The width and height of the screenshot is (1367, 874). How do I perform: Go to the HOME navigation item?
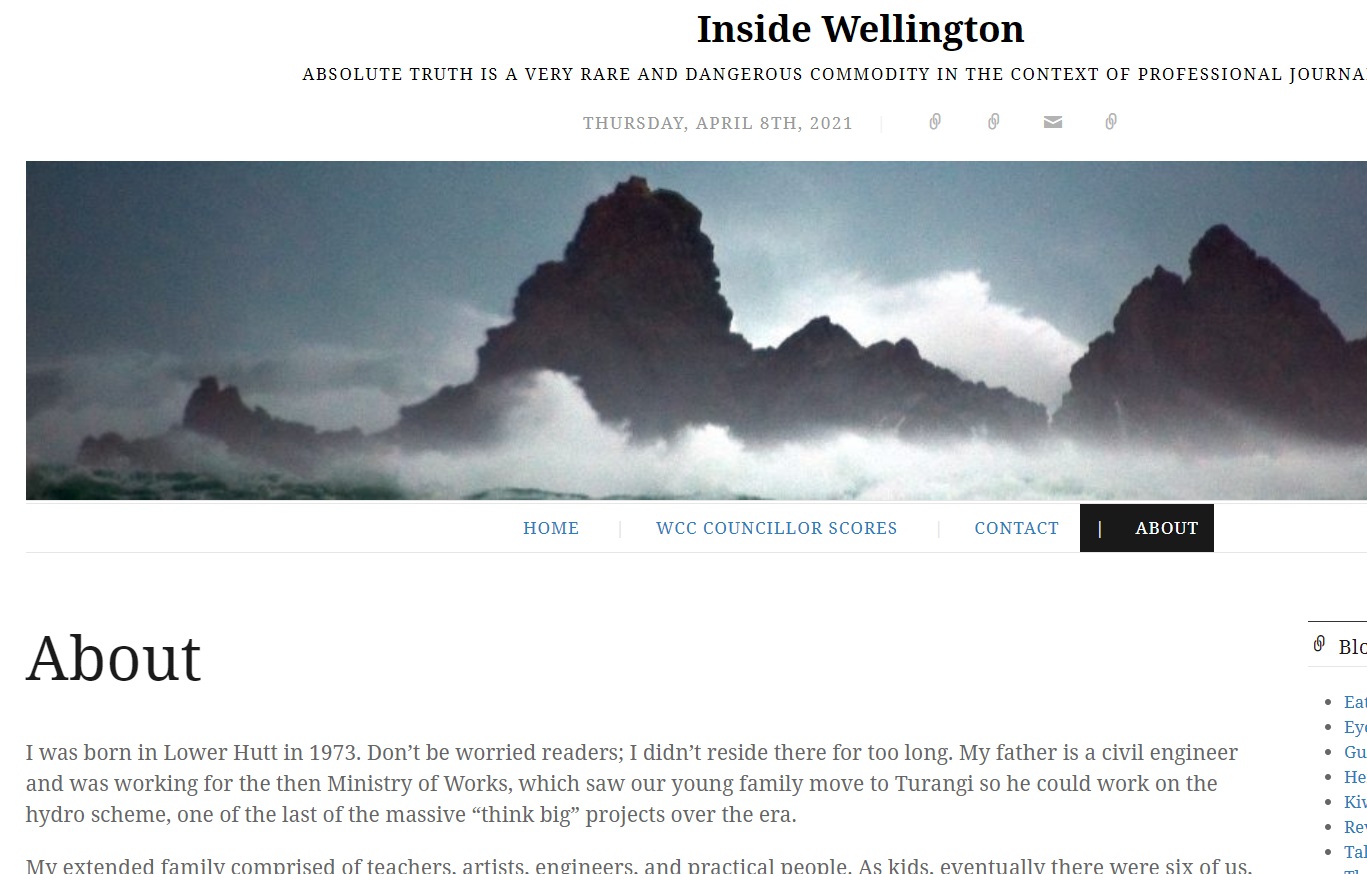(551, 528)
